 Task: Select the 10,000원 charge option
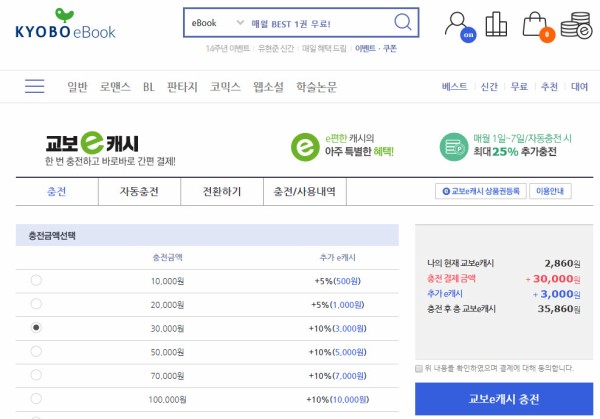pos(36,280)
